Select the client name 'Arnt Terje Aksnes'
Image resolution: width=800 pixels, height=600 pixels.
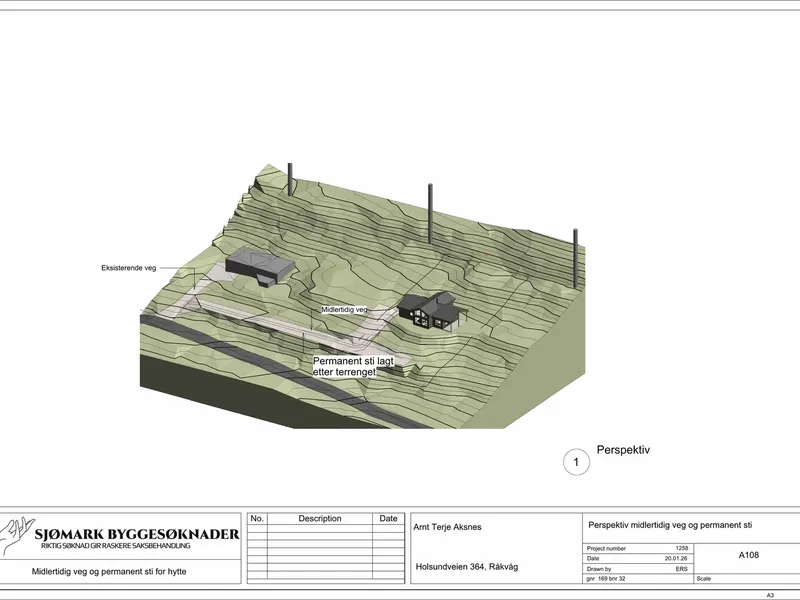(x=447, y=527)
